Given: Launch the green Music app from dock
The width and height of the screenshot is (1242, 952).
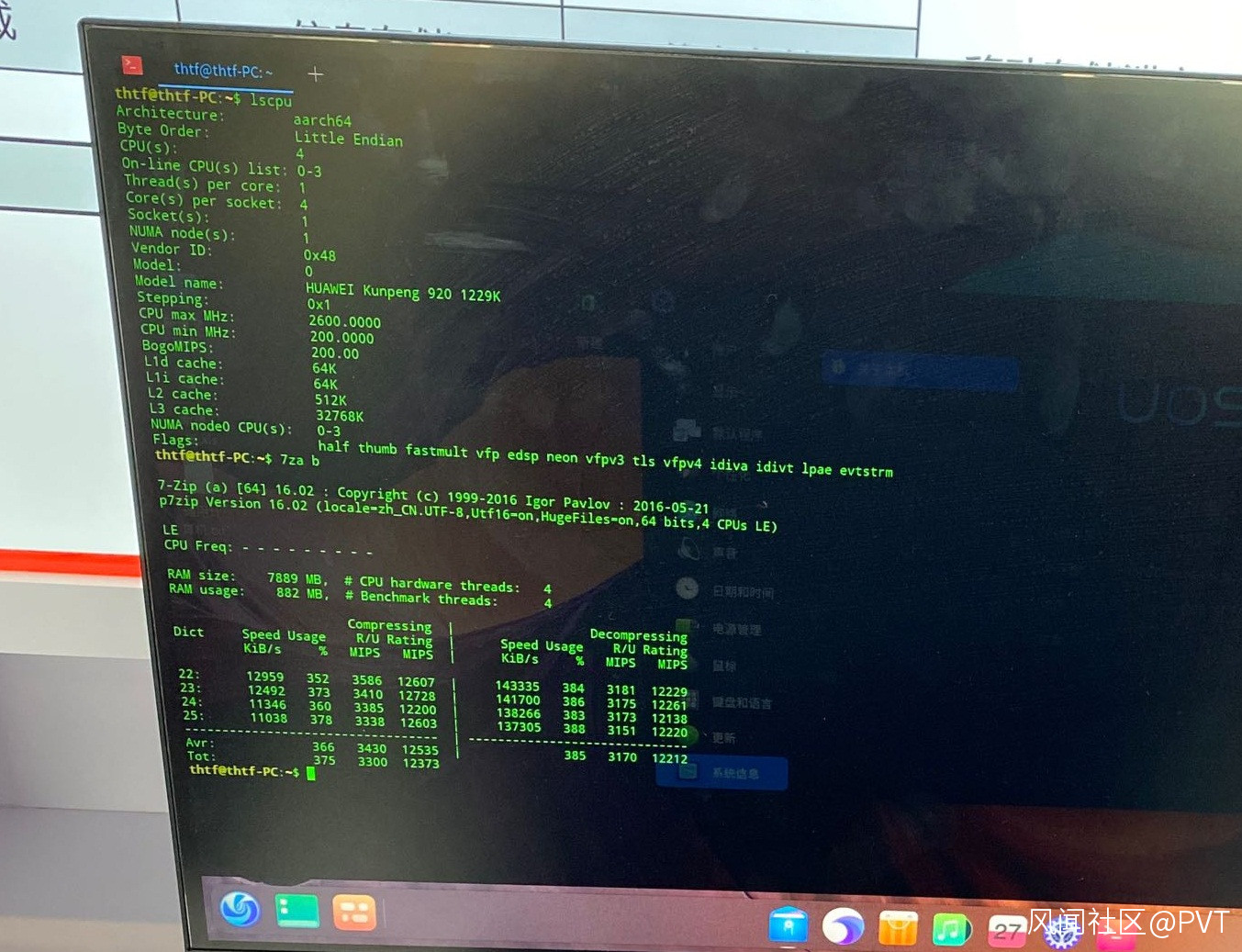Looking at the screenshot, I should (951, 929).
